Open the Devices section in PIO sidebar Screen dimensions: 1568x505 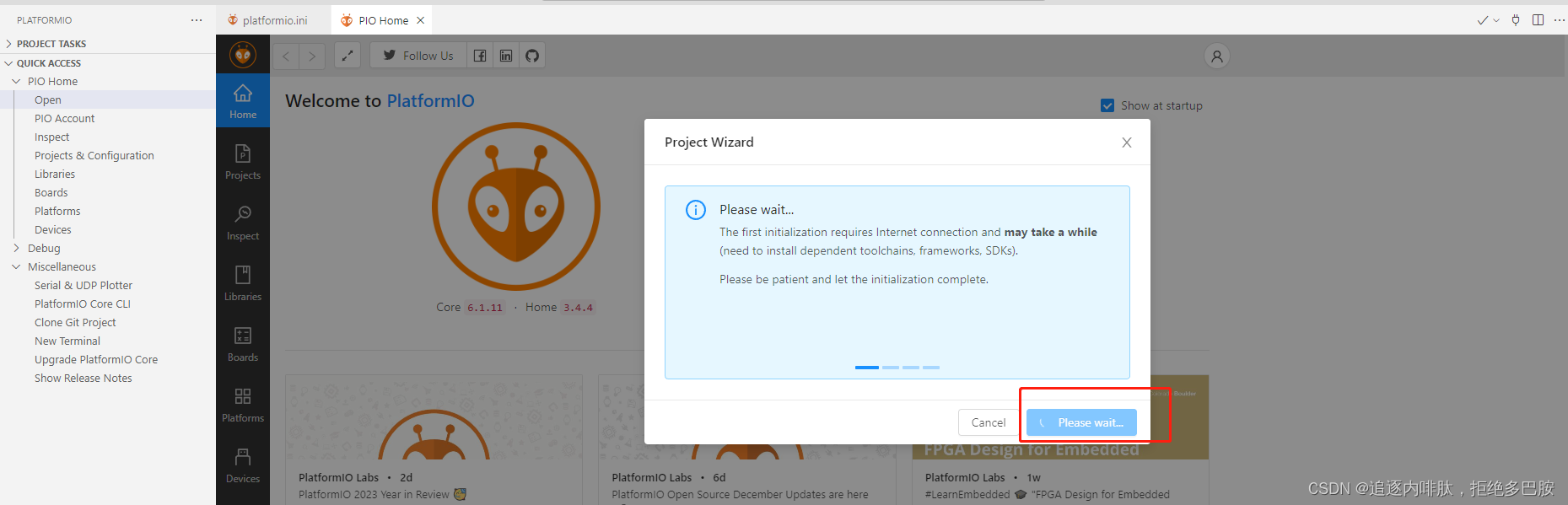coord(243,465)
